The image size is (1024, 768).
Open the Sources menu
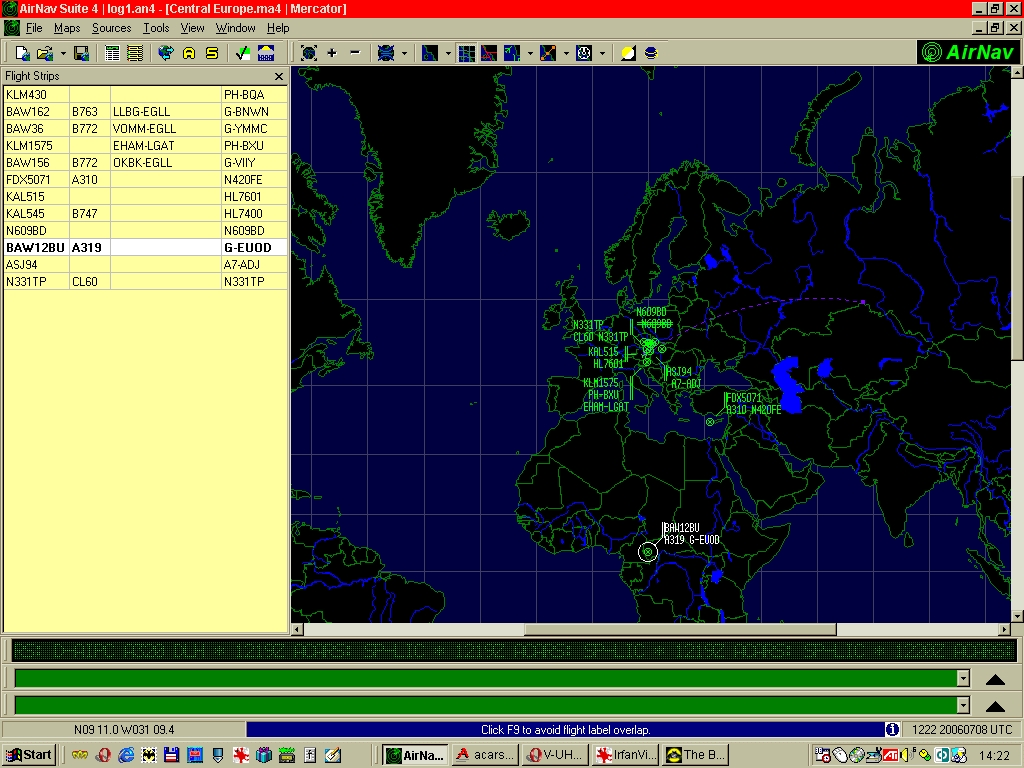coord(112,28)
